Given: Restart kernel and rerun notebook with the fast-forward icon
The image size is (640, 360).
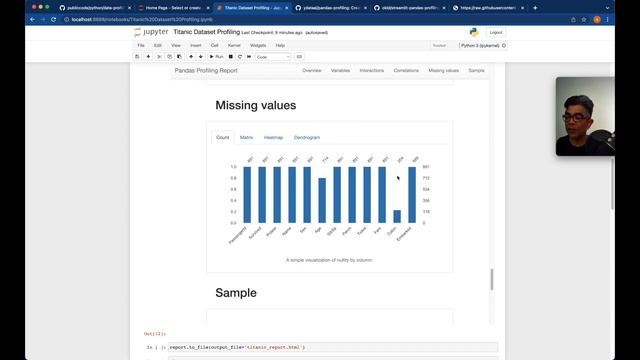Looking at the screenshot, I should point(249,57).
